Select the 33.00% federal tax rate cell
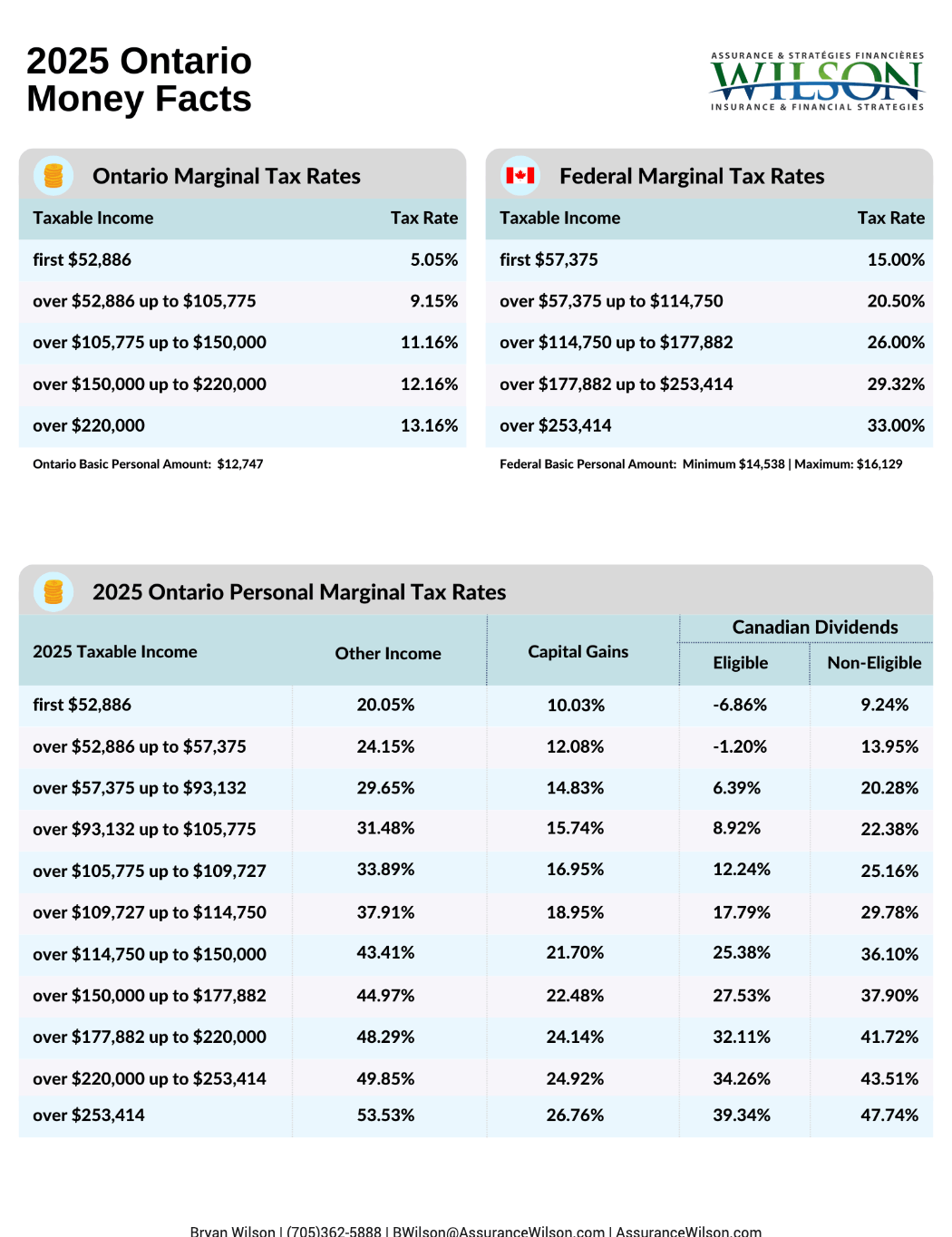This screenshot has width=952, height=1237. [x=896, y=425]
